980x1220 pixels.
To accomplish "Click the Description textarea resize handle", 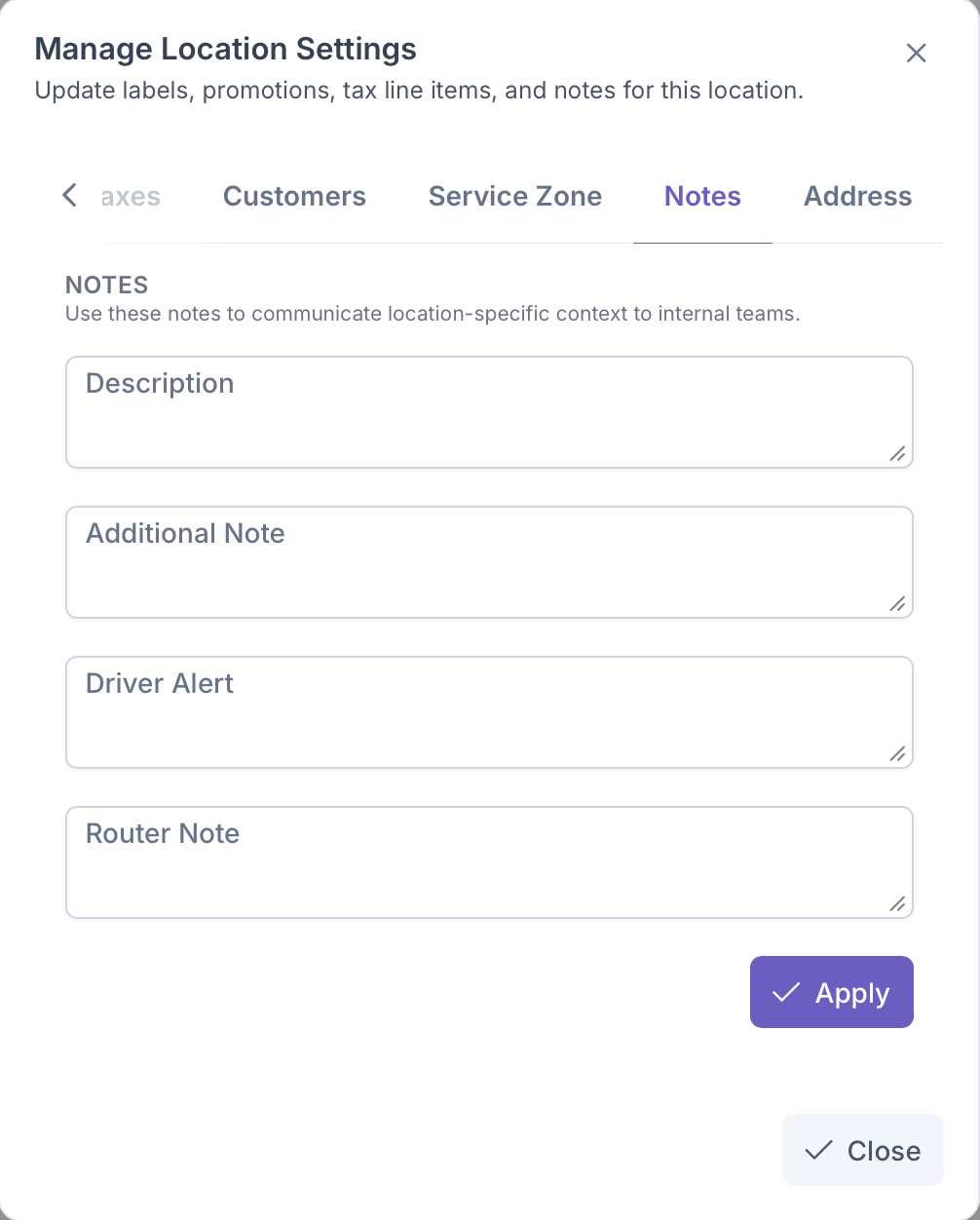I will [x=897, y=453].
